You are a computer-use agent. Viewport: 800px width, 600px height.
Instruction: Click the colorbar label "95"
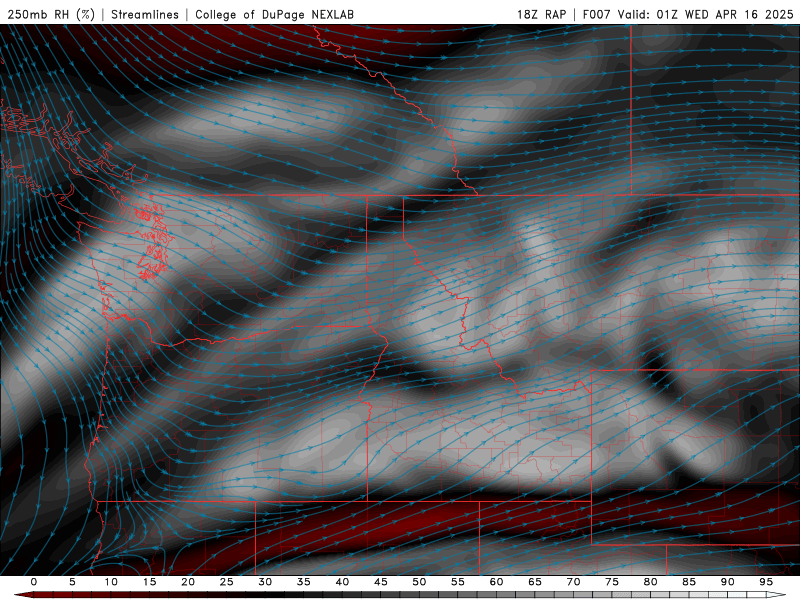(766, 582)
